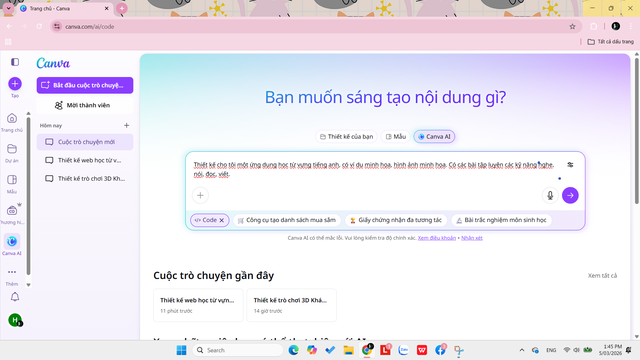Click Xem tất cả link
The width and height of the screenshot is (640, 360).
pos(602,276)
